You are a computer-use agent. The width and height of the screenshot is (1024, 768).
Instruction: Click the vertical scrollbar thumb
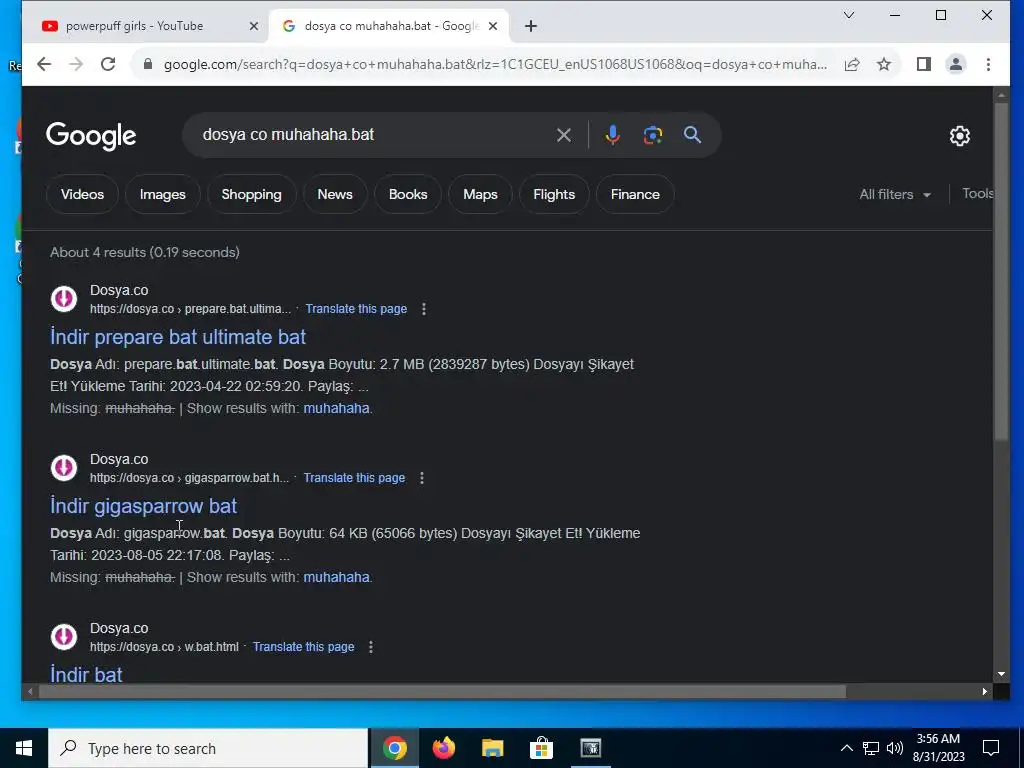click(1000, 272)
